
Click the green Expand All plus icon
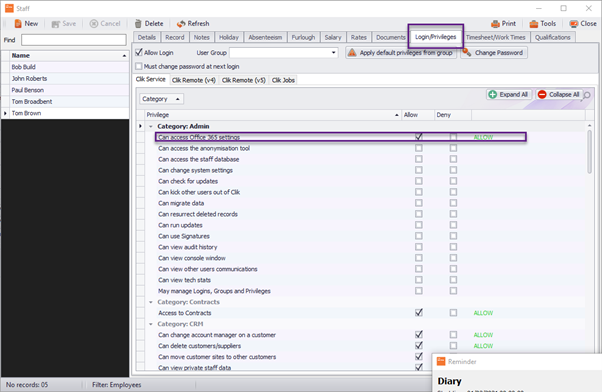(493, 94)
